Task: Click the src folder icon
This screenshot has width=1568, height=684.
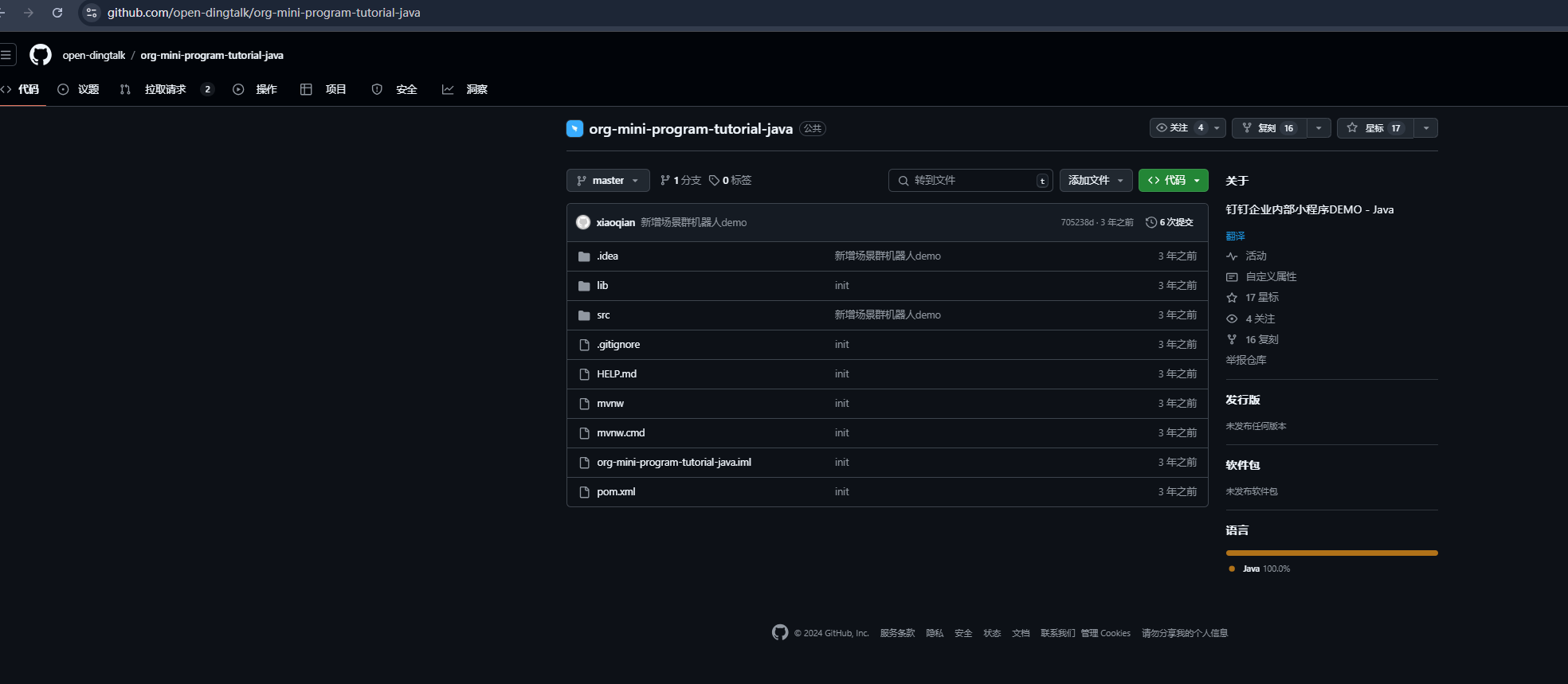Action: pyautogui.click(x=584, y=315)
